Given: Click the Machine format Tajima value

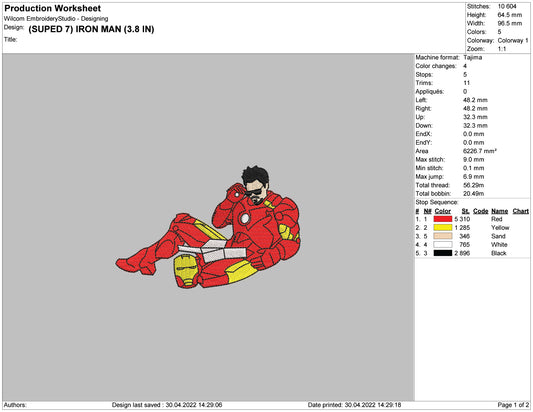Looking at the screenshot, I should tap(472, 57).
